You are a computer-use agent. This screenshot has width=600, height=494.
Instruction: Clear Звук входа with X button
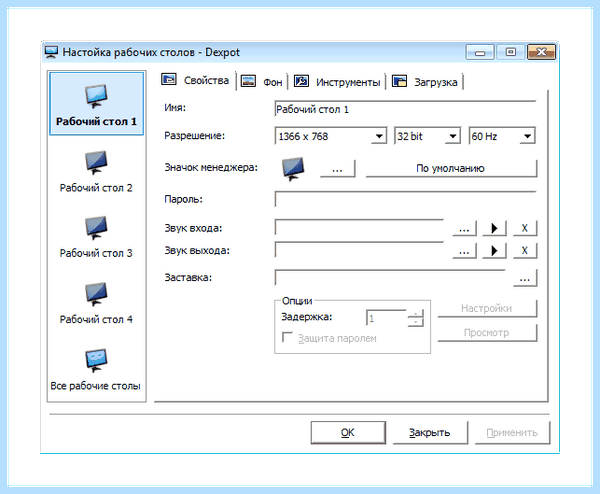tap(525, 228)
